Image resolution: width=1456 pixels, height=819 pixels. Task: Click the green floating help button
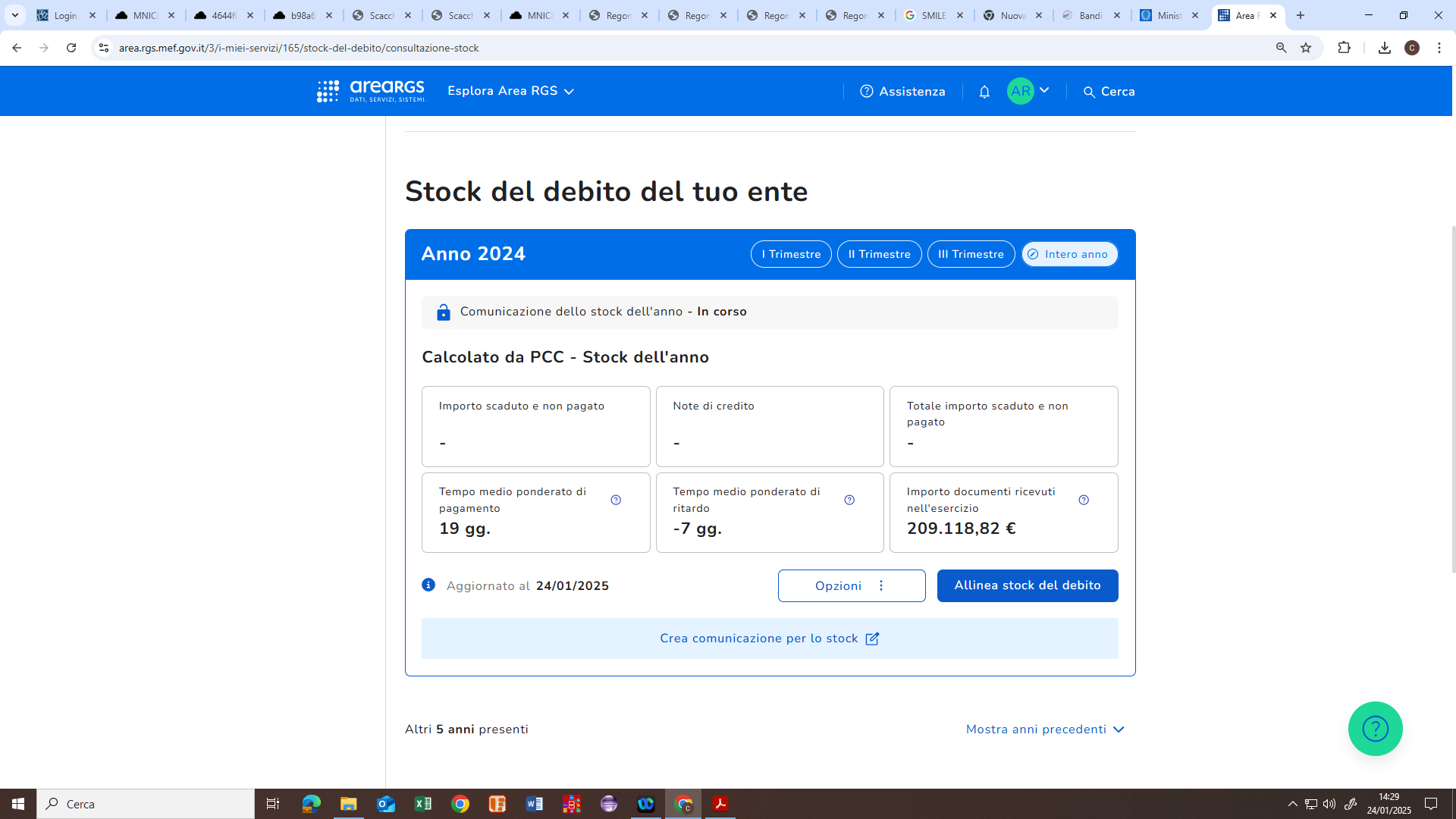point(1375,729)
